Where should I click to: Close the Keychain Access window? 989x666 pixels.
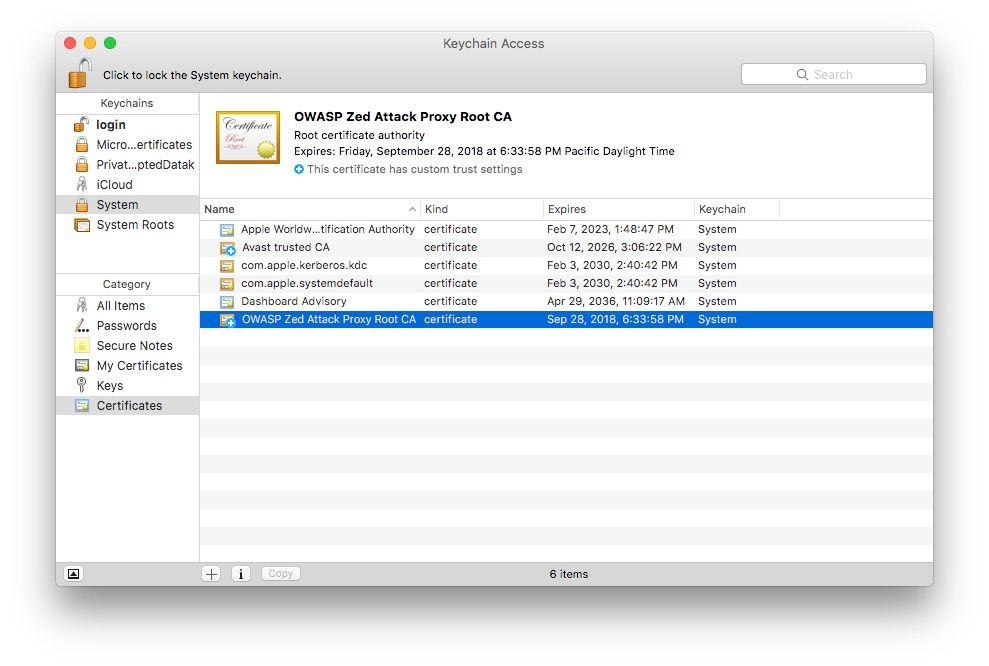tap(70, 43)
